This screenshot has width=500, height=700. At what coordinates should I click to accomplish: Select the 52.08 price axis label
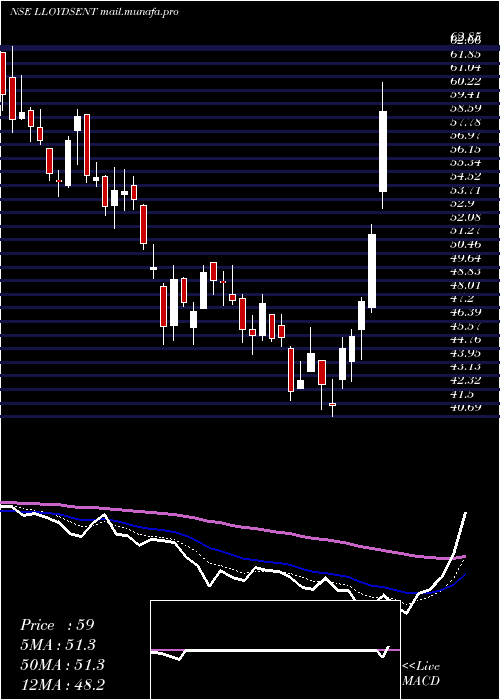click(x=466, y=217)
